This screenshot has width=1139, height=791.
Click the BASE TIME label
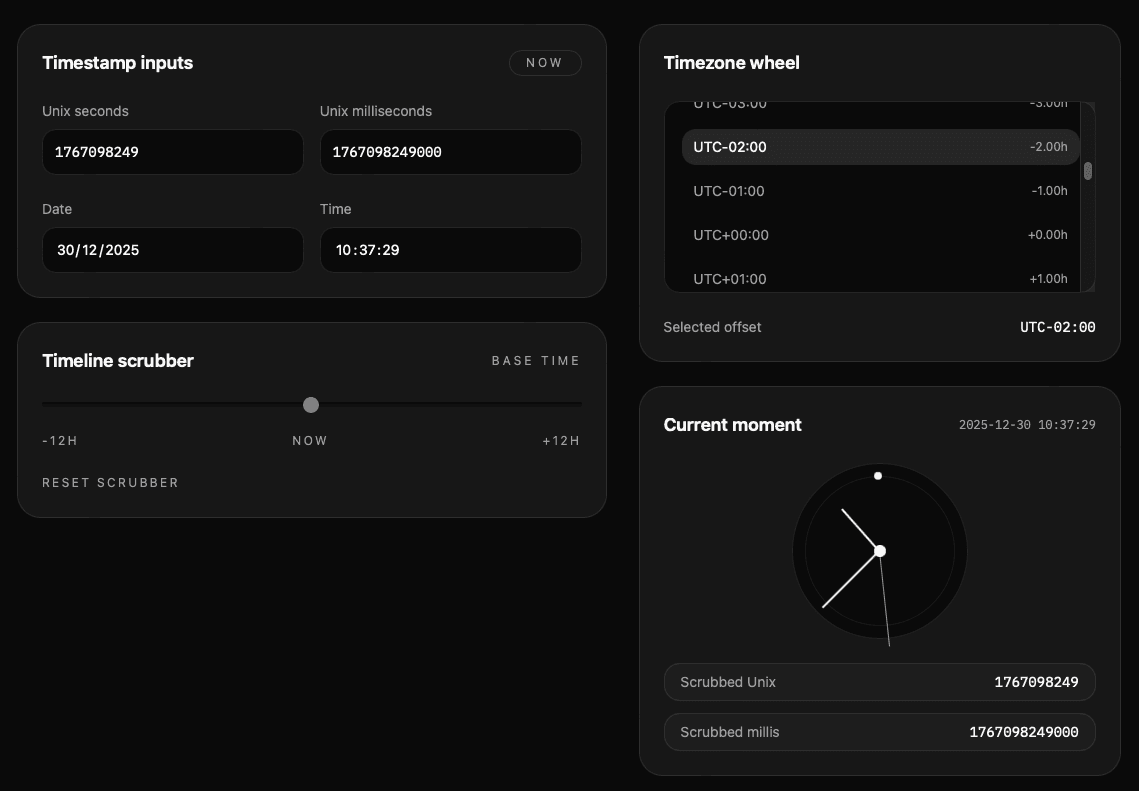pyautogui.click(x=535, y=360)
